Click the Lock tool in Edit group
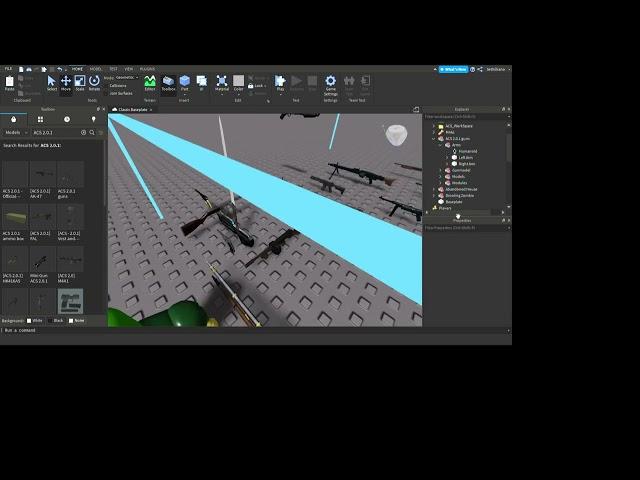The height and width of the screenshot is (480, 640). pyautogui.click(x=257, y=86)
